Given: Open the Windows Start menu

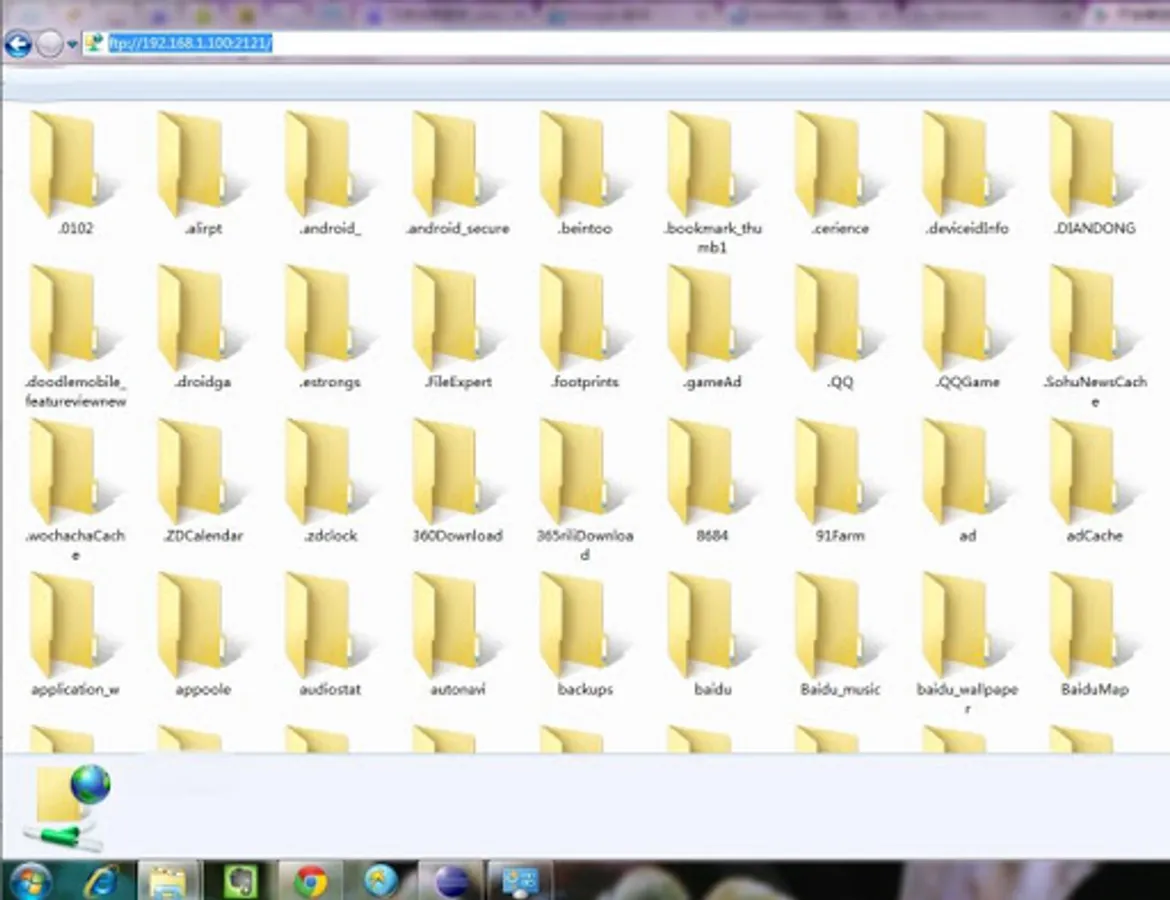Looking at the screenshot, I should coord(31,881).
